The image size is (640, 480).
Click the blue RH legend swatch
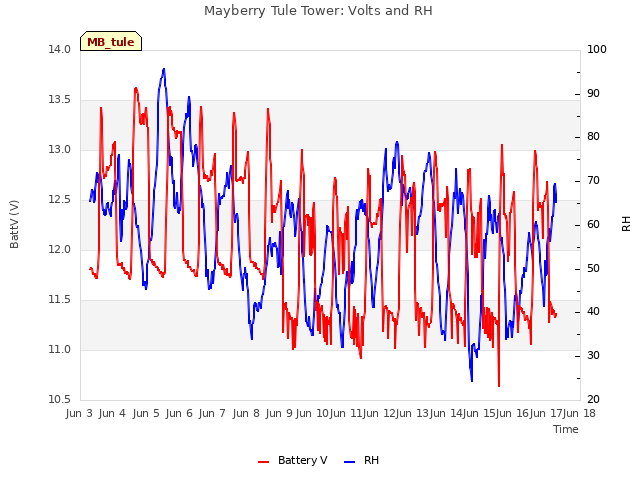[350, 462]
